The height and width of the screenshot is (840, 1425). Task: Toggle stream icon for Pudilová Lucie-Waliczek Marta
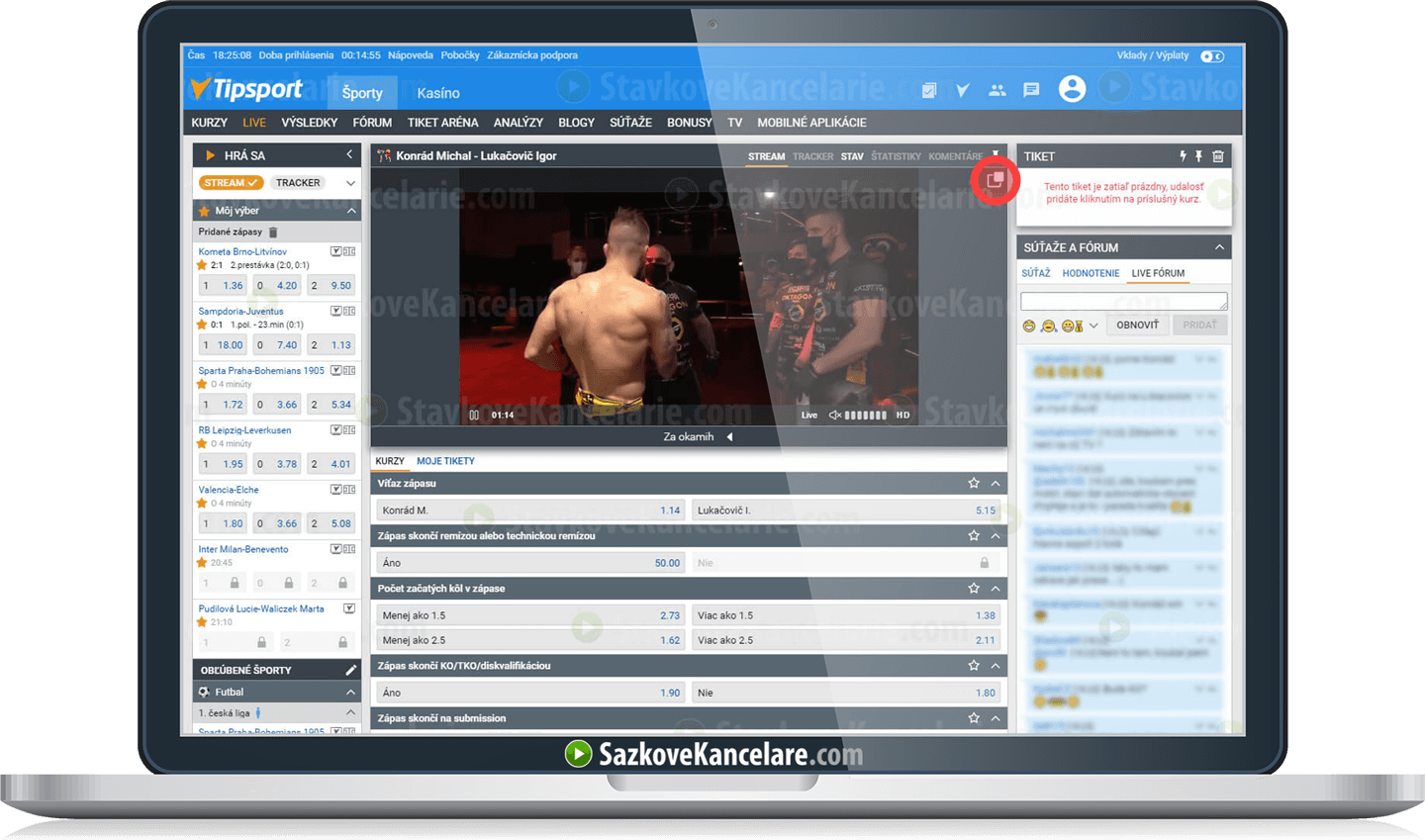coord(349,608)
